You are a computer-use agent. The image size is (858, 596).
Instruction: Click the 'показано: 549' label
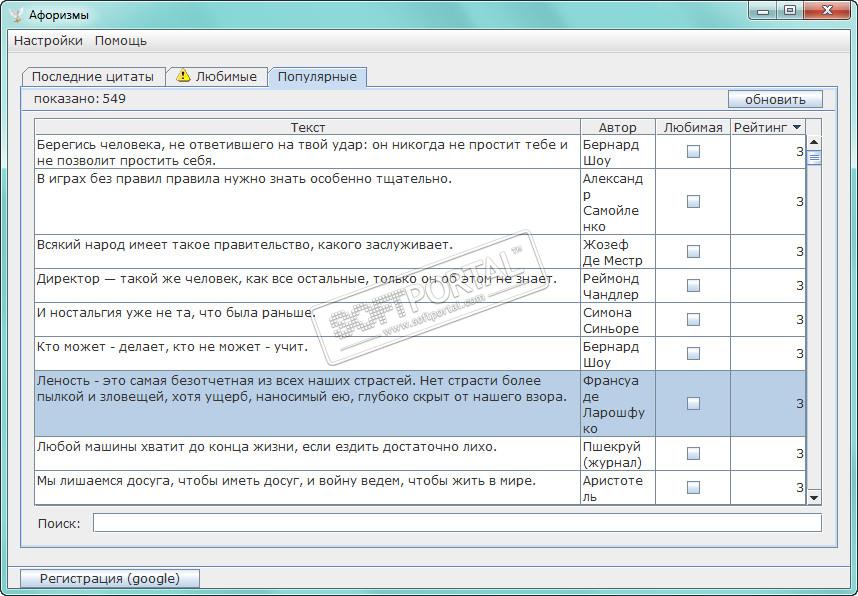80,99
